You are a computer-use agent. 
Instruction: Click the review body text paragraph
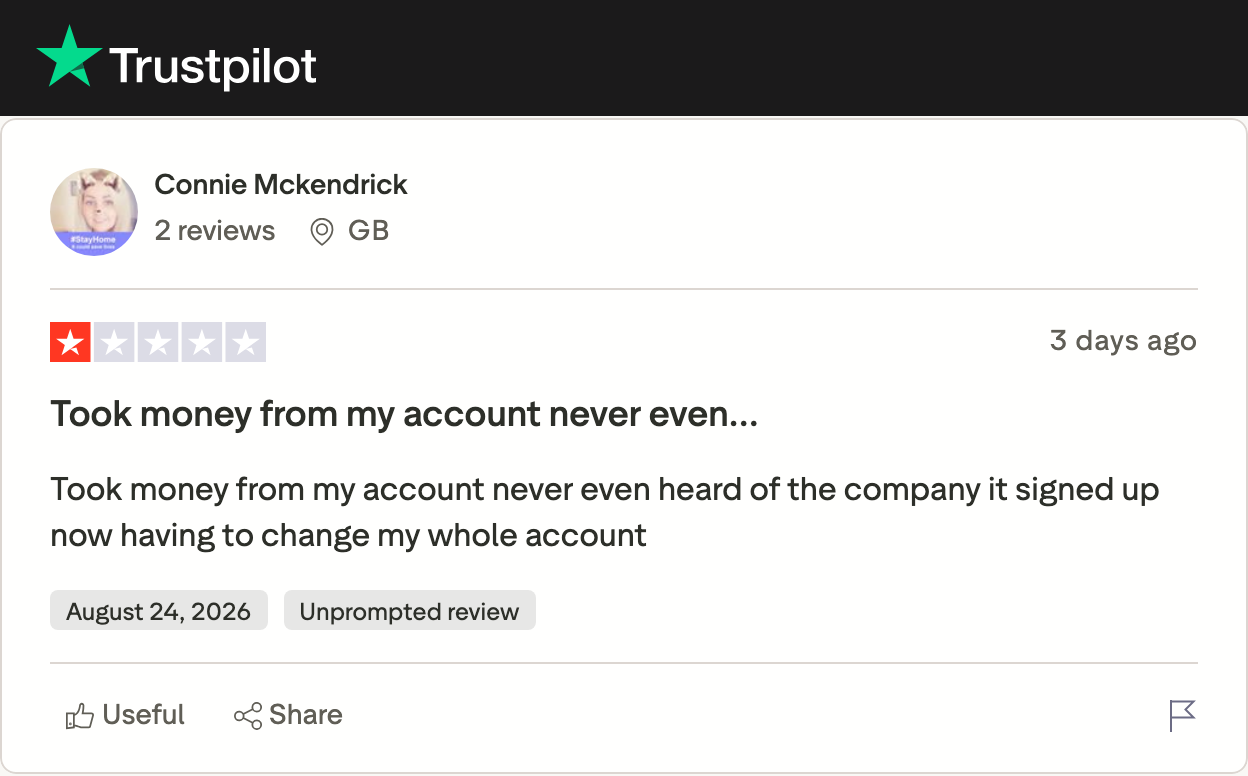point(605,512)
